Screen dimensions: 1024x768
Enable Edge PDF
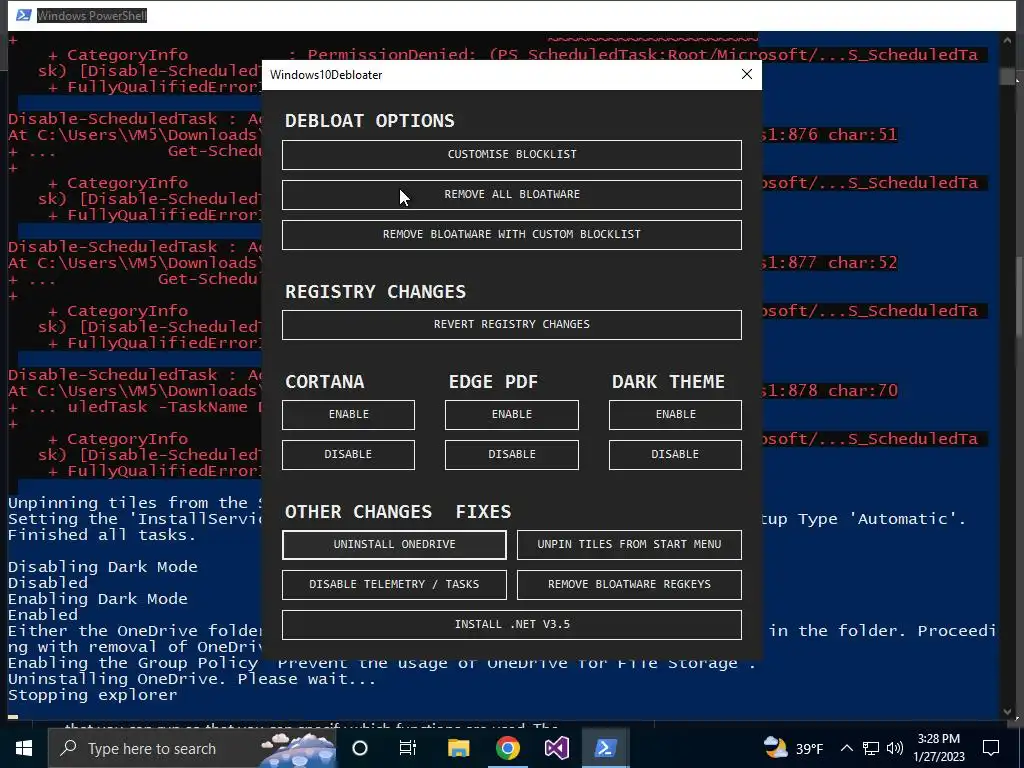(x=511, y=415)
